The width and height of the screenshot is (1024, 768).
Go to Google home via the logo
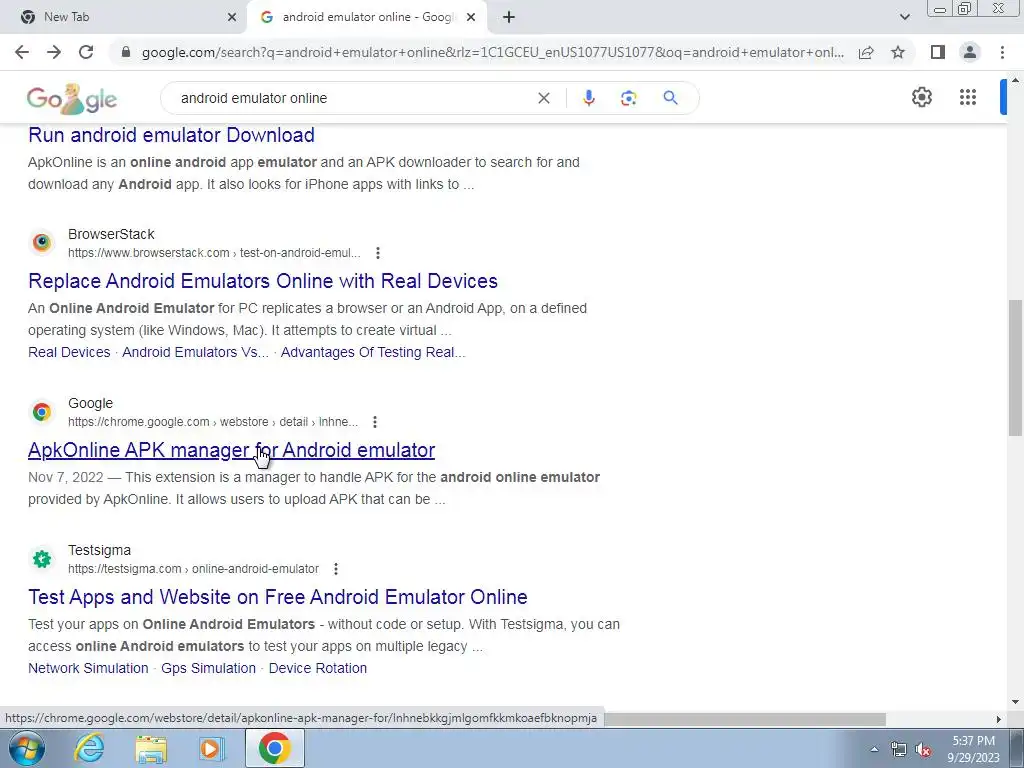[72, 99]
